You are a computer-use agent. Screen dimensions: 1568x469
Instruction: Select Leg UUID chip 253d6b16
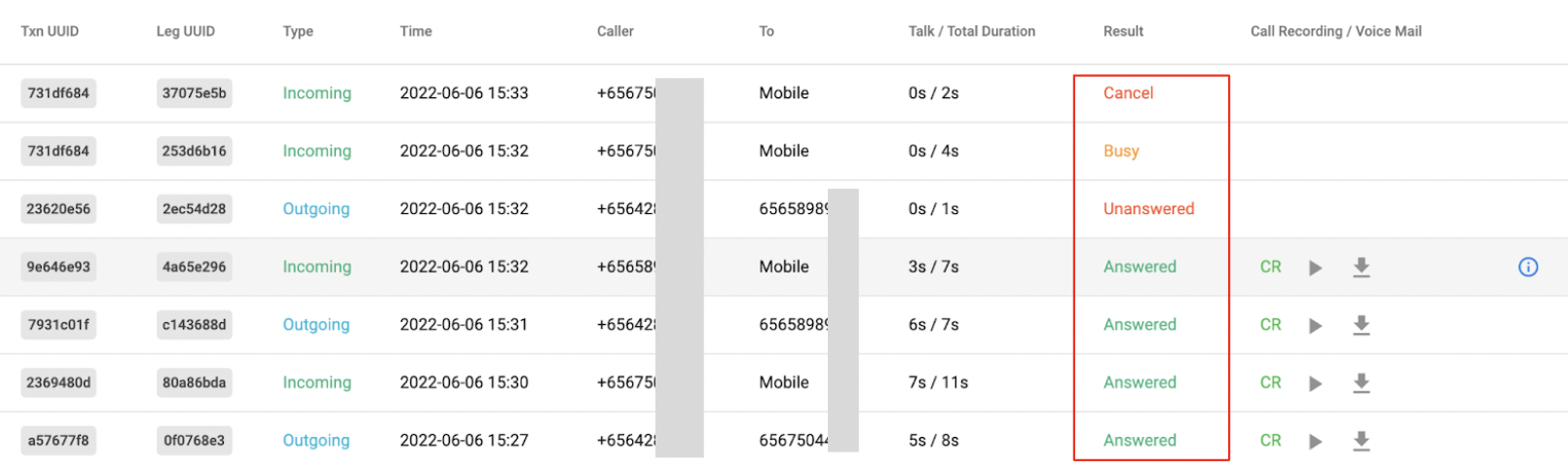[x=194, y=151]
